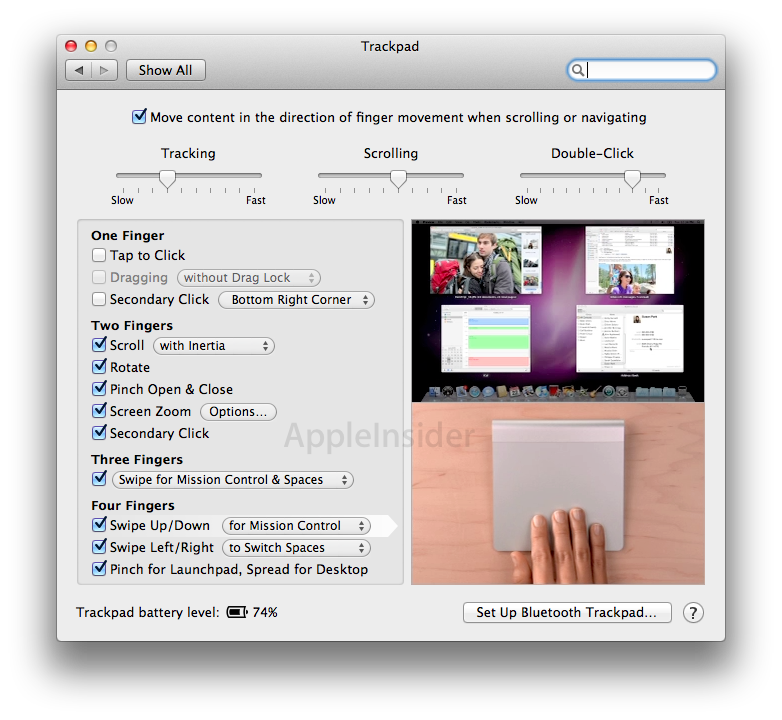Click the One Finger section heading
This screenshot has width=782, height=720.
128,235
